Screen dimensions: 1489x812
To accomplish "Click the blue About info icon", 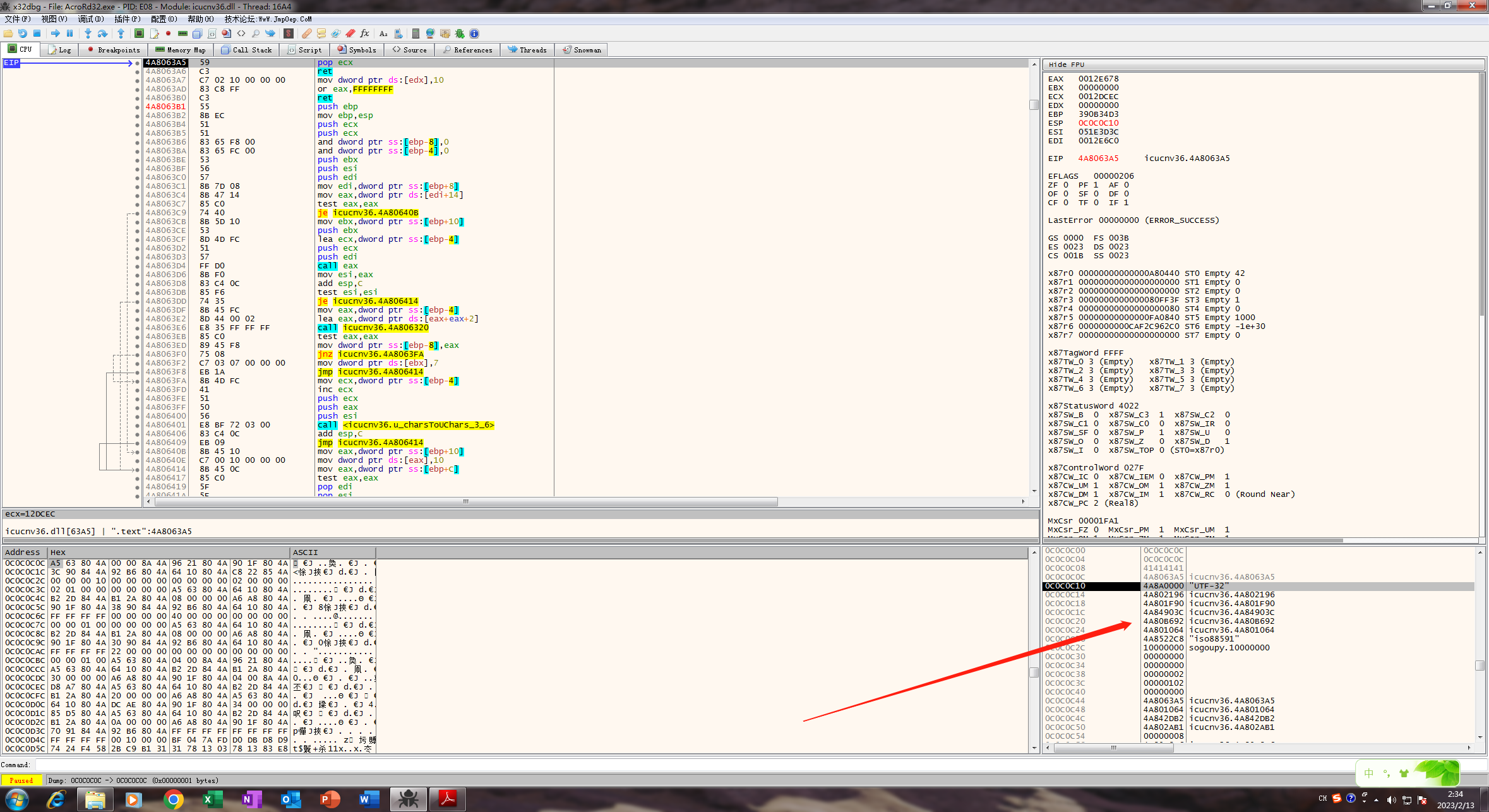I will click(474, 33).
